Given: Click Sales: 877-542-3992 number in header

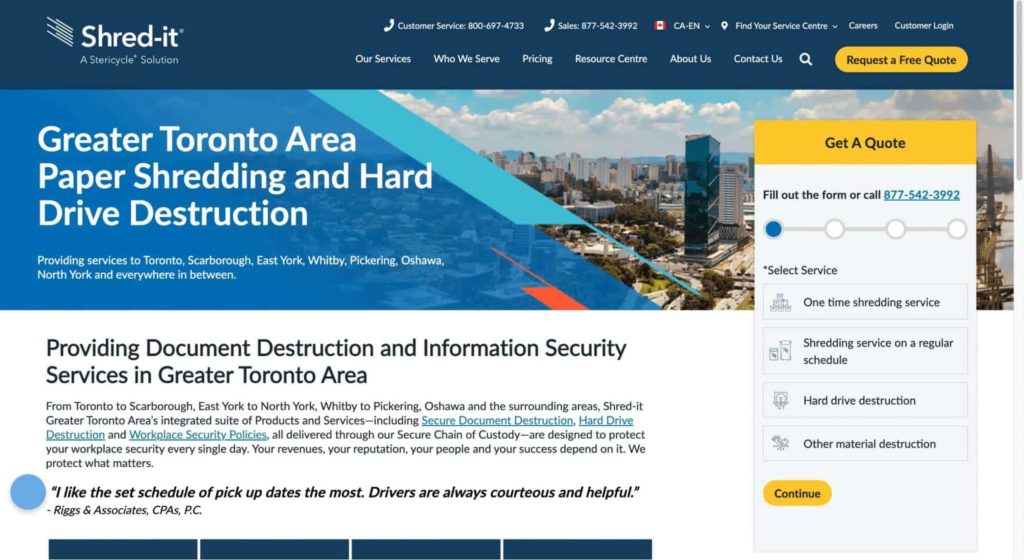Looking at the screenshot, I should click(x=598, y=25).
